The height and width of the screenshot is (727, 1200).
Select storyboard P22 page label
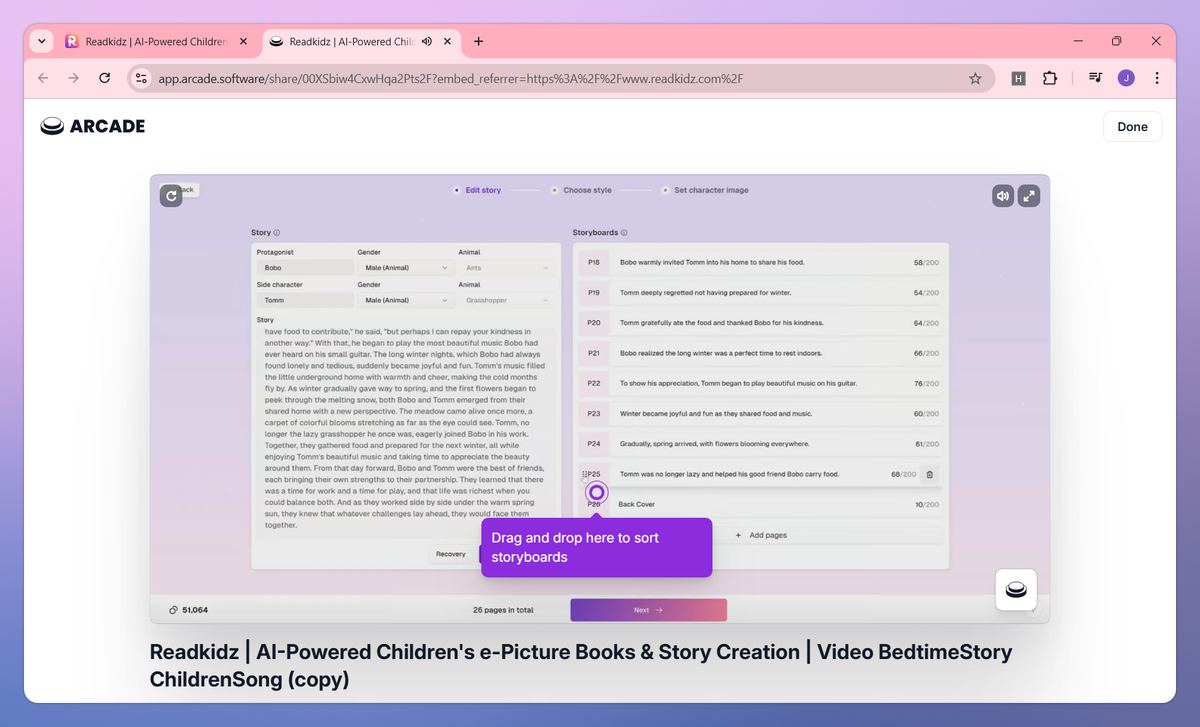point(594,383)
